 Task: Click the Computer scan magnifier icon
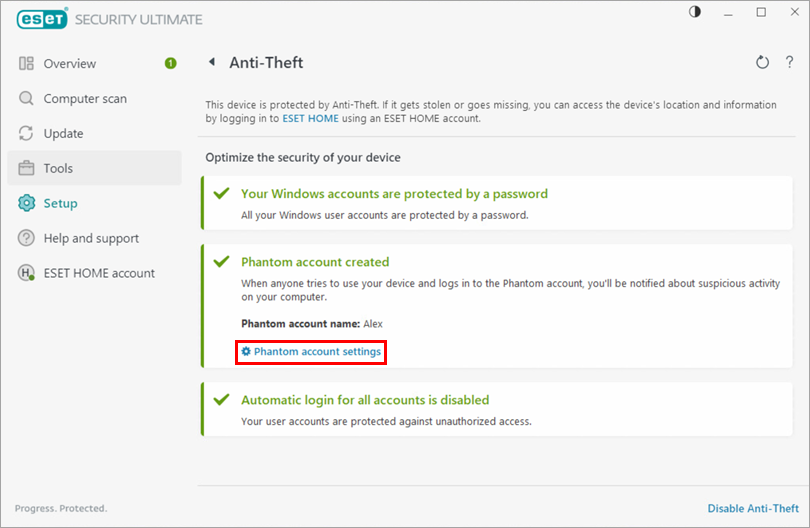coord(27,99)
